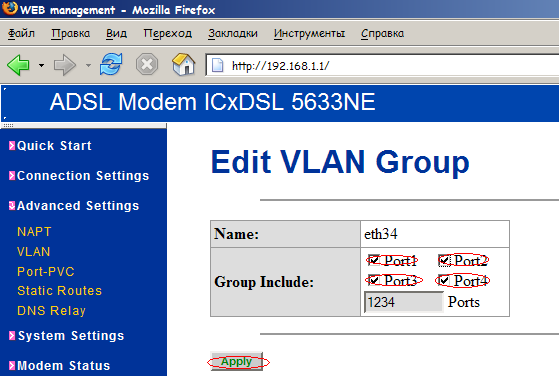Open the Переход menu

click(168, 33)
